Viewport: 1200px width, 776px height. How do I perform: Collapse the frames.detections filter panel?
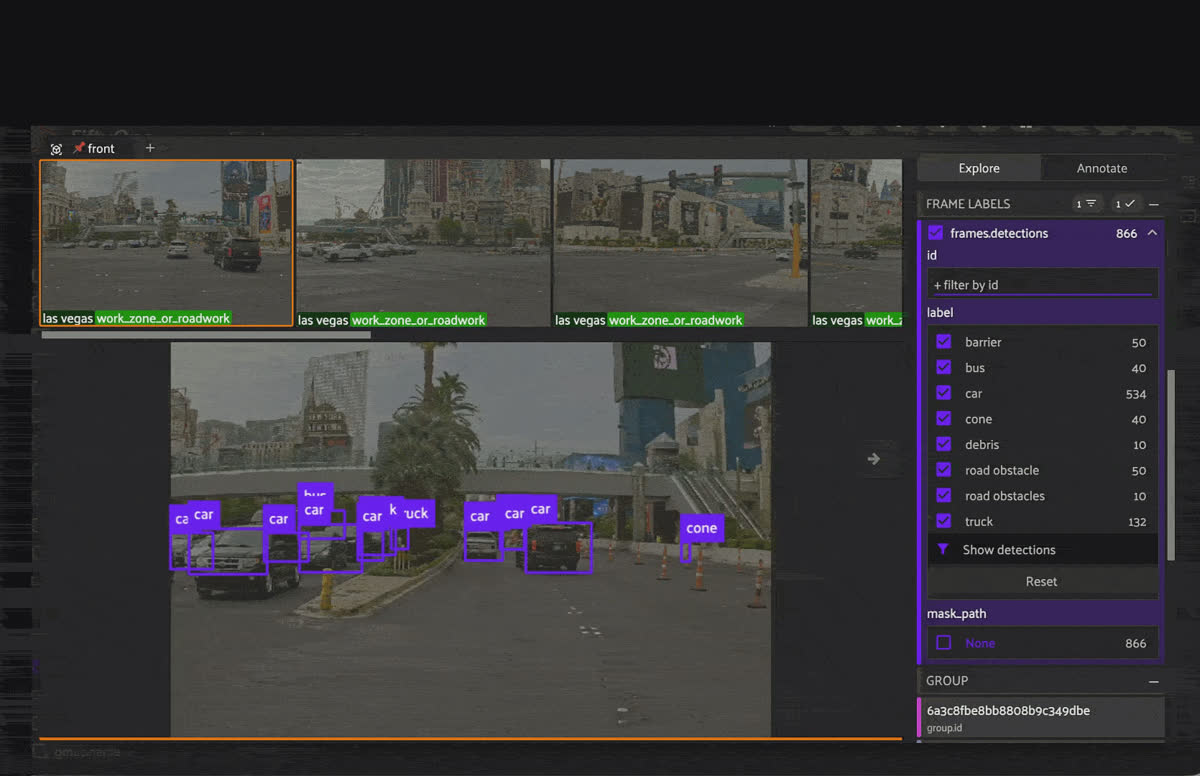1152,233
